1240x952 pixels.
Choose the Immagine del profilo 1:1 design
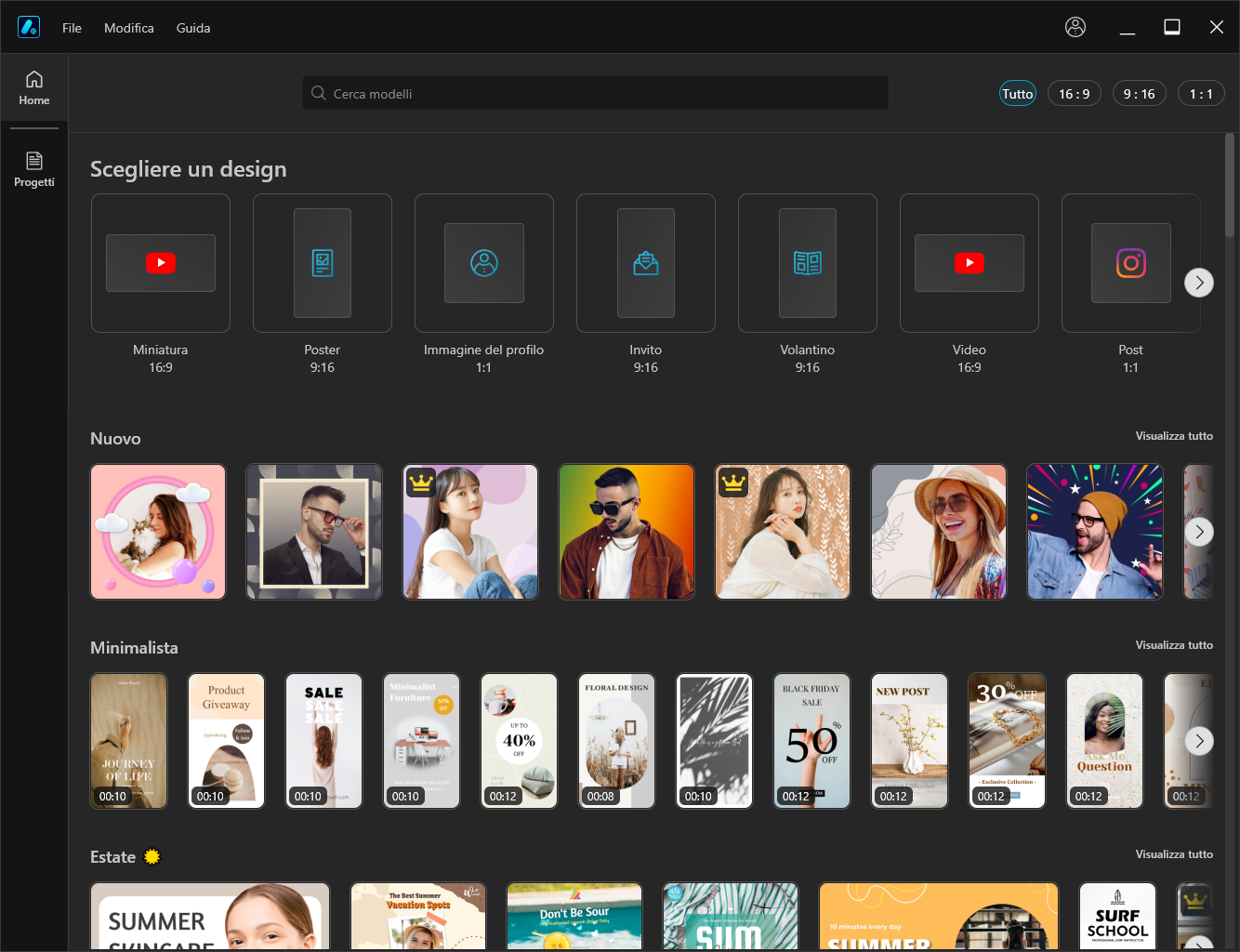(484, 263)
